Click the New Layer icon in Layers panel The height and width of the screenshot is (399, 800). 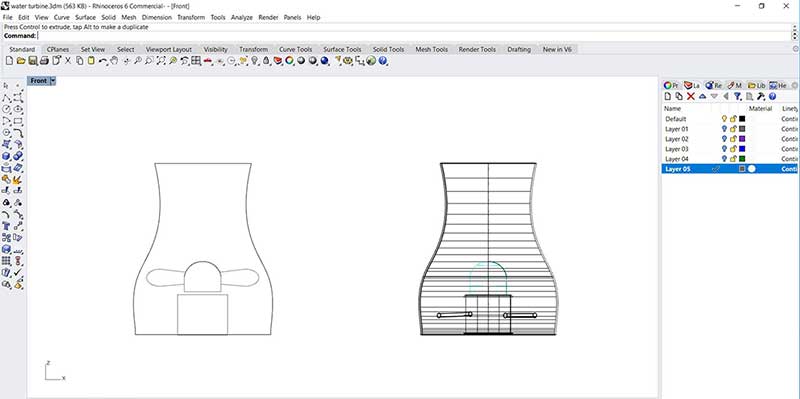668,96
